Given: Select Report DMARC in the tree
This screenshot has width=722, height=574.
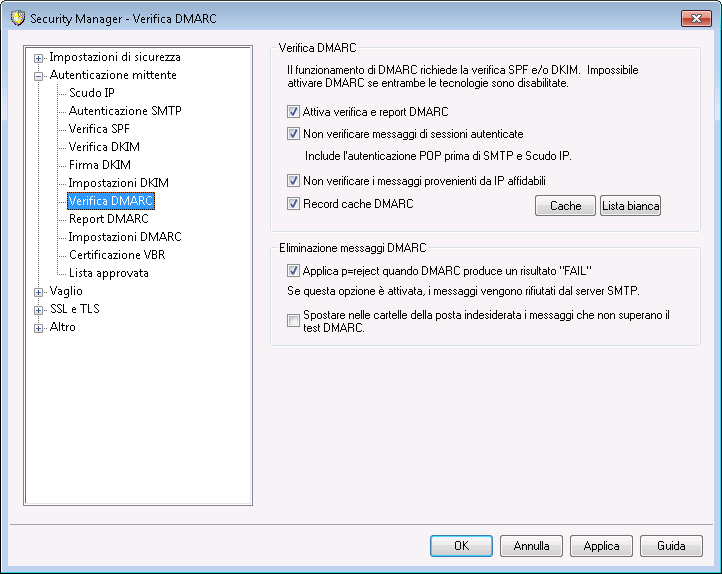Looking at the screenshot, I should click(109, 219).
